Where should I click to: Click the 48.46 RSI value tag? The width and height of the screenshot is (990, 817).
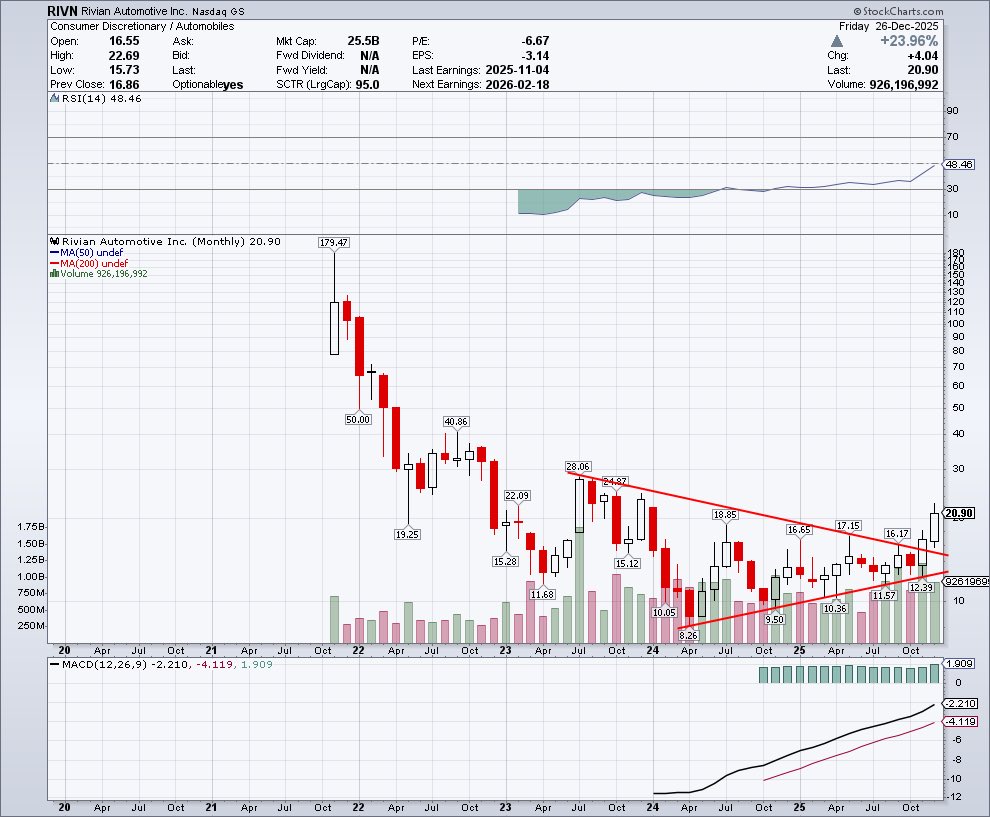pos(960,164)
